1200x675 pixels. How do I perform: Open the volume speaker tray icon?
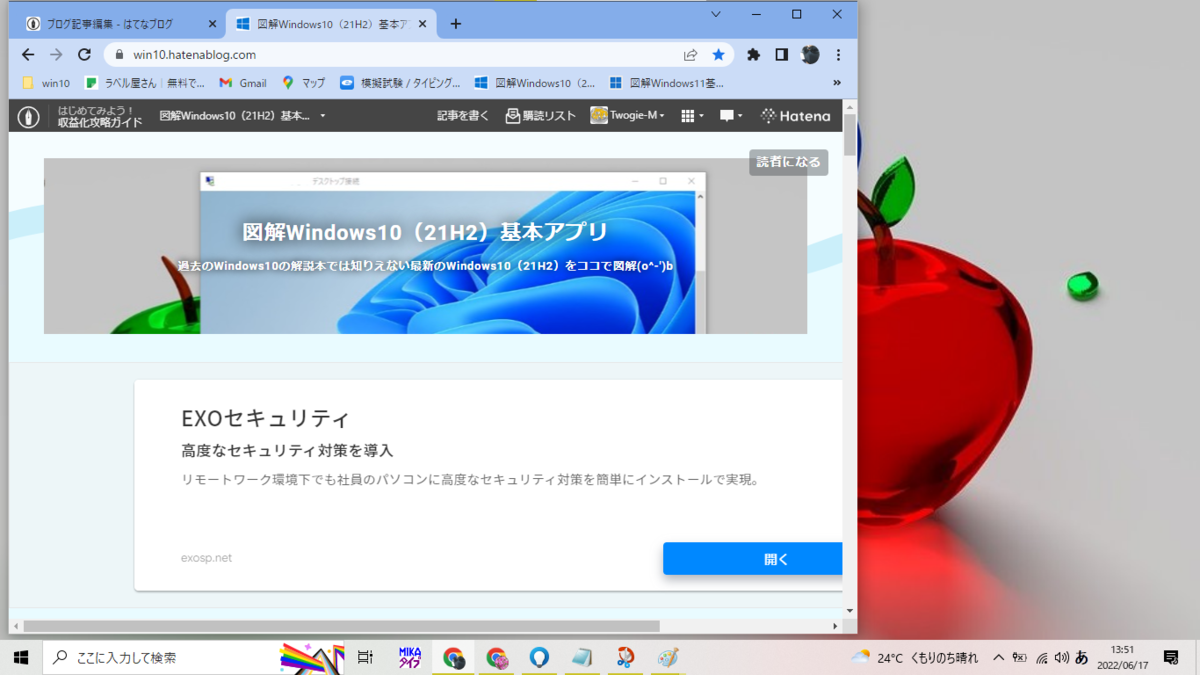click(x=1061, y=657)
